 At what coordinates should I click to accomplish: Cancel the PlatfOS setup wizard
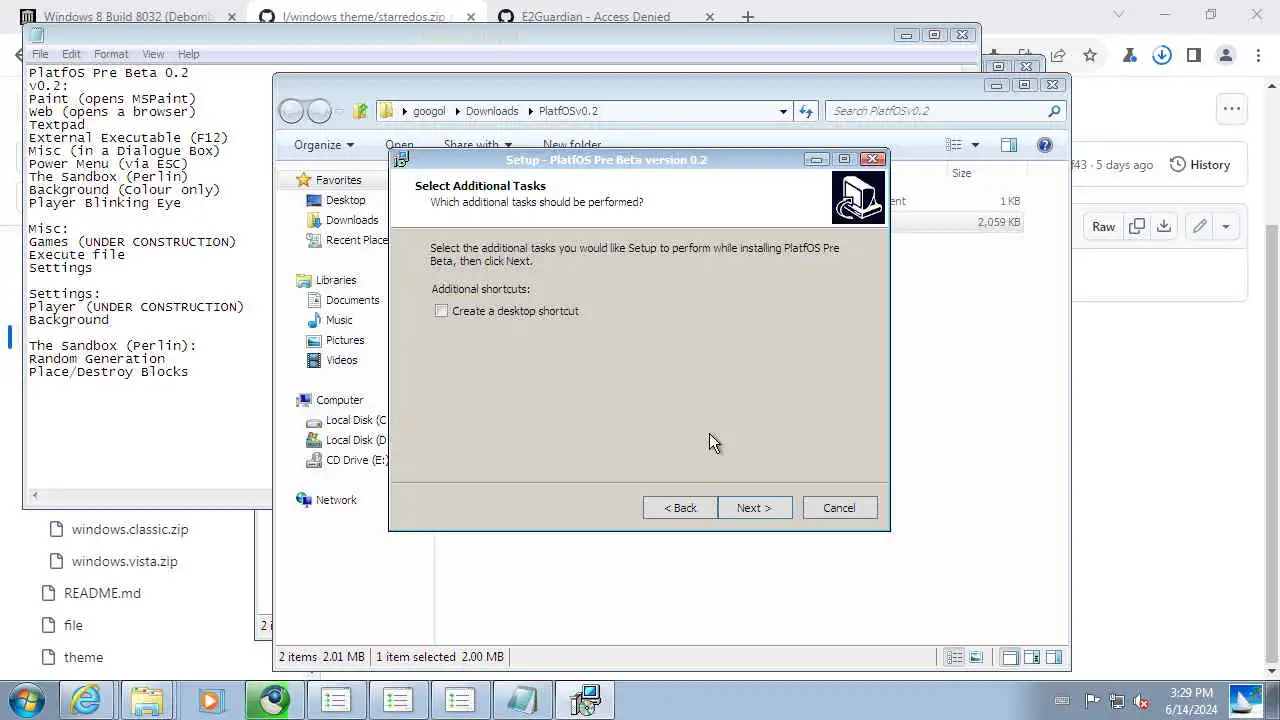coord(839,508)
